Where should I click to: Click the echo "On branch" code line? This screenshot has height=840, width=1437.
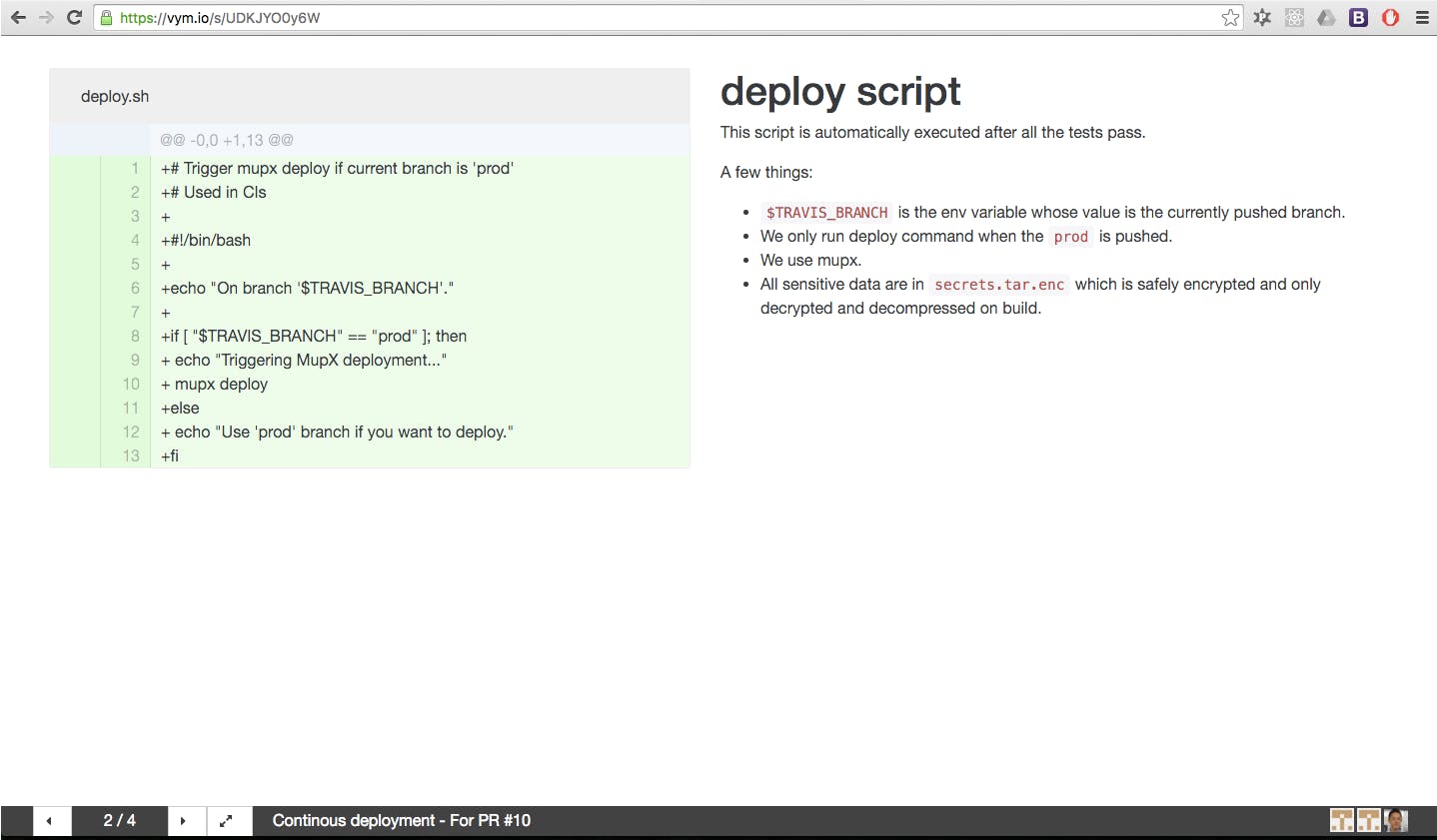308,288
